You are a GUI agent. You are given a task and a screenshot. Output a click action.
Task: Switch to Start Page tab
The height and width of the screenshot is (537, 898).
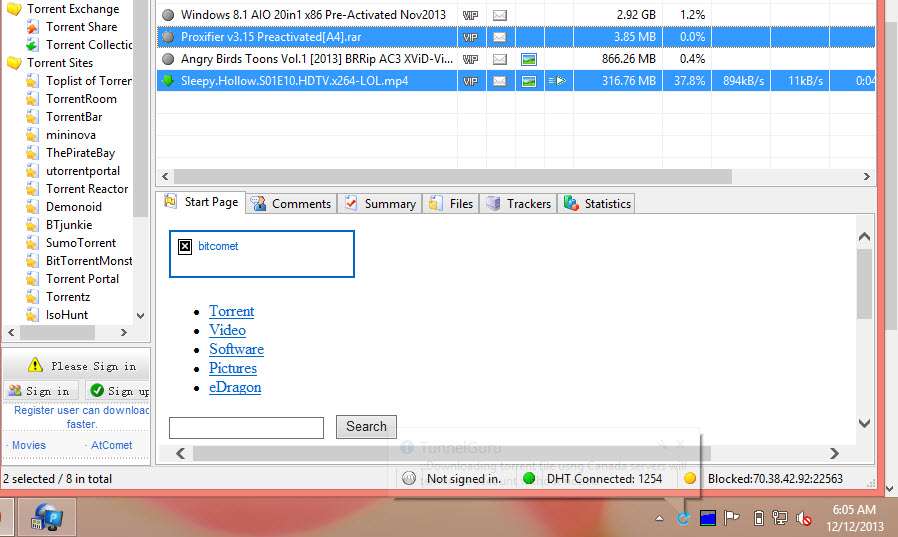point(201,202)
